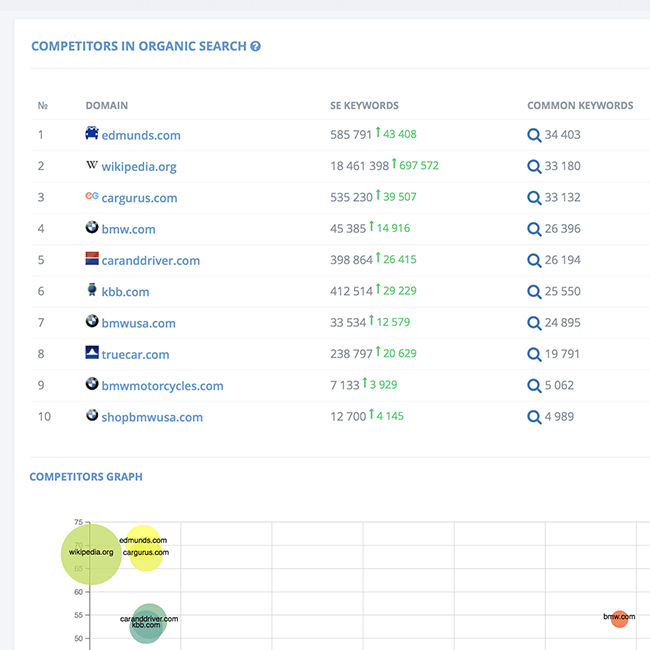Click the magnifier icon beside 19 791

(534, 354)
